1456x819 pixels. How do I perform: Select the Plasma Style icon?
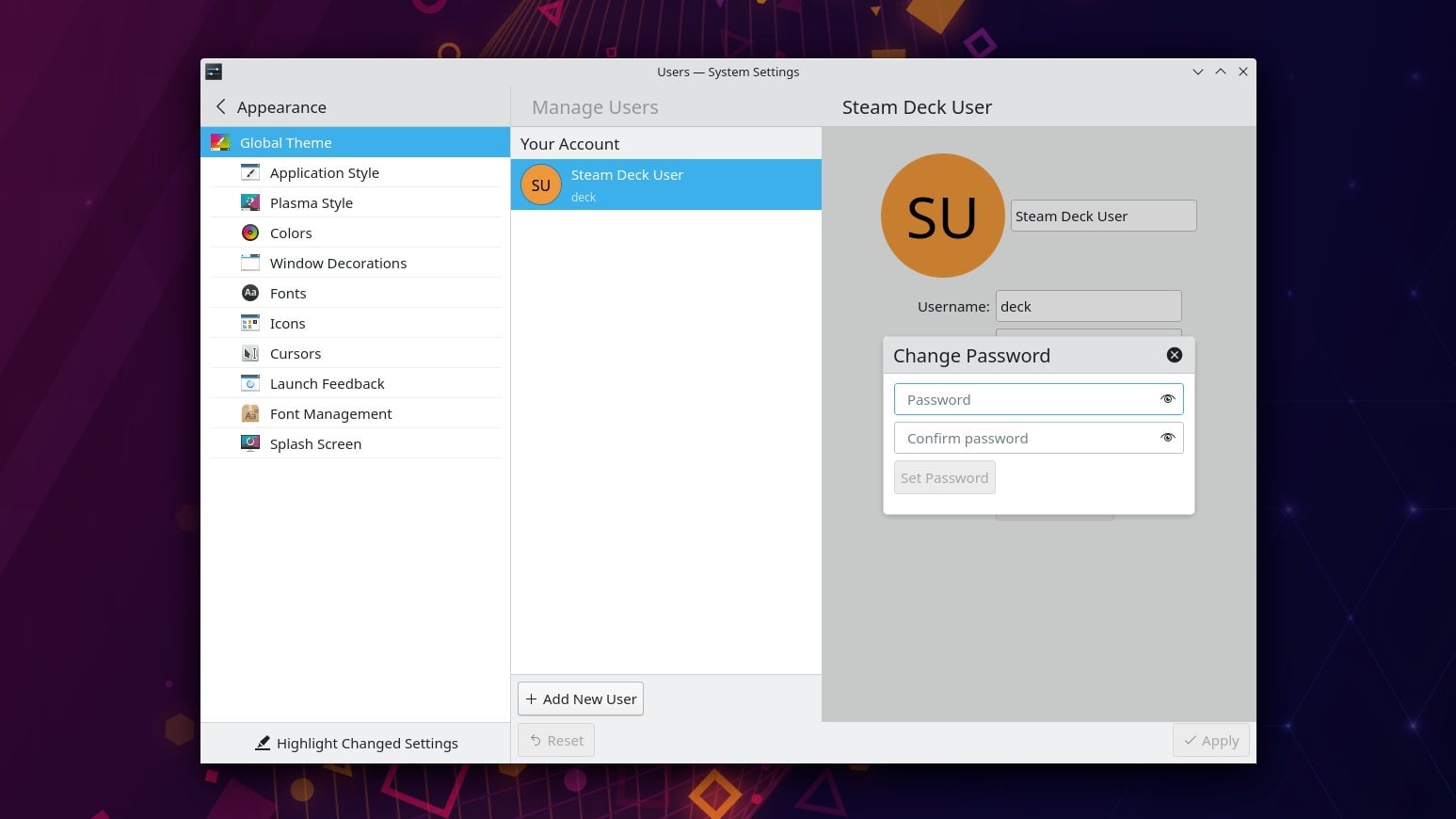tap(250, 203)
